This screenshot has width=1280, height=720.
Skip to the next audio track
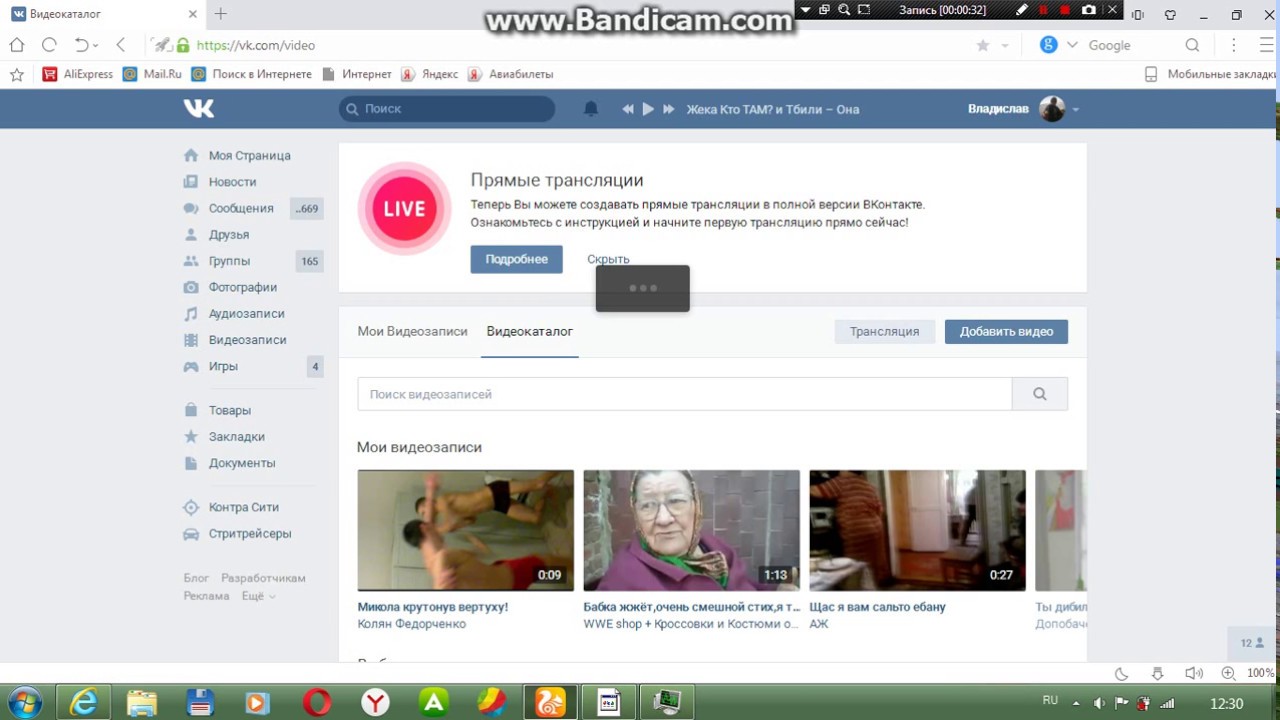pyautogui.click(x=669, y=109)
